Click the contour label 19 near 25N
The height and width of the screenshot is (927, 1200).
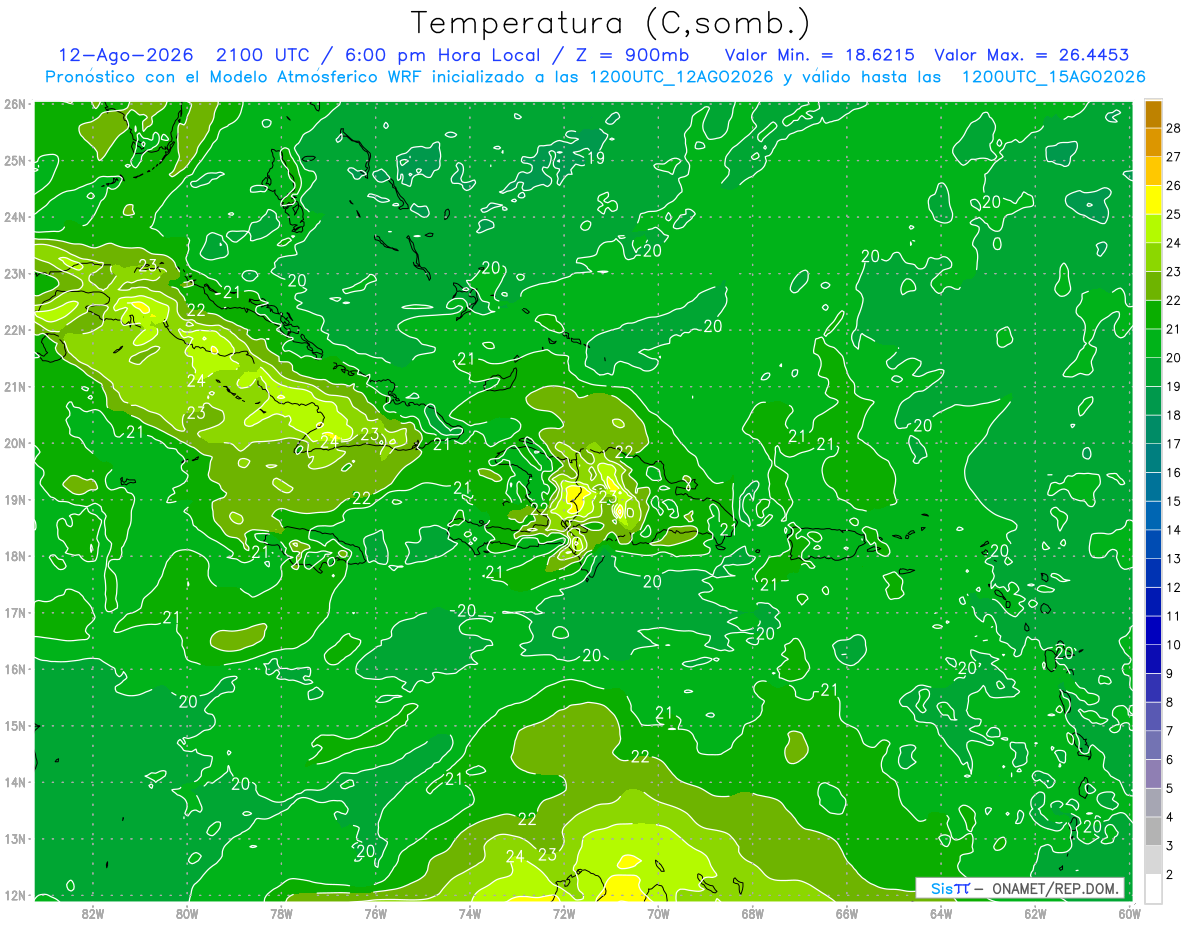point(595,158)
